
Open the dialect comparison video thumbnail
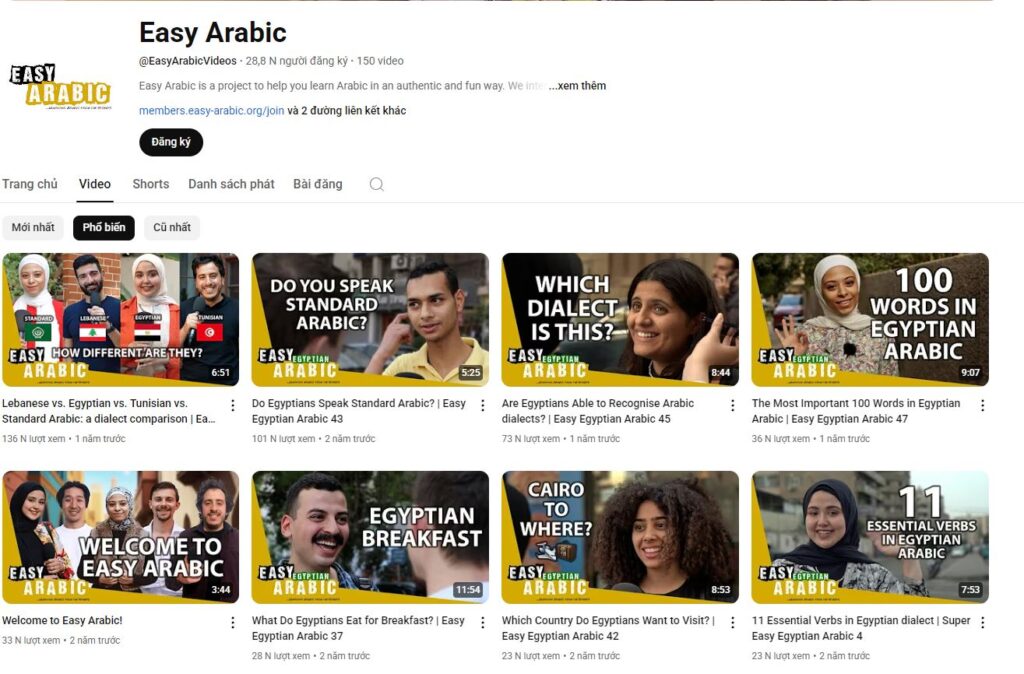coord(121,319)
